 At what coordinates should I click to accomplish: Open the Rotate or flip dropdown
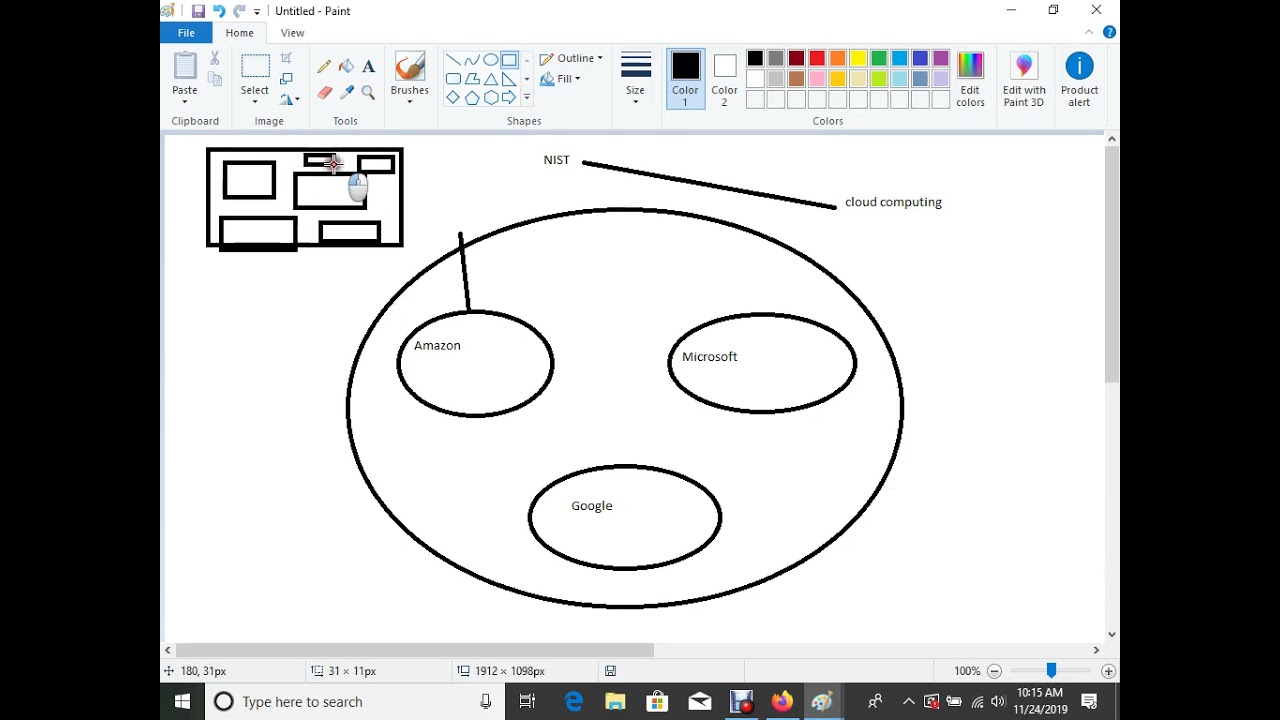click(290, 99)
